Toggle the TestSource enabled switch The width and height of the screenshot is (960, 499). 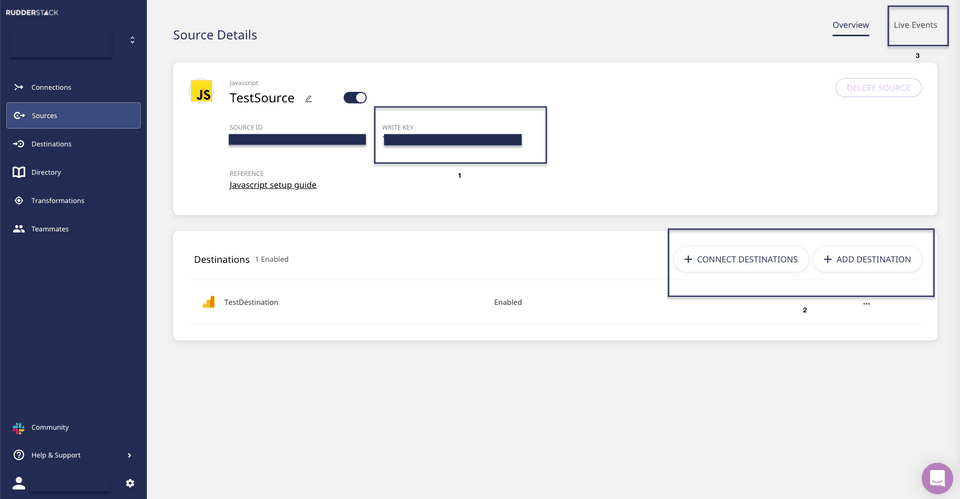pyautogui.click(x=355, y=98)
